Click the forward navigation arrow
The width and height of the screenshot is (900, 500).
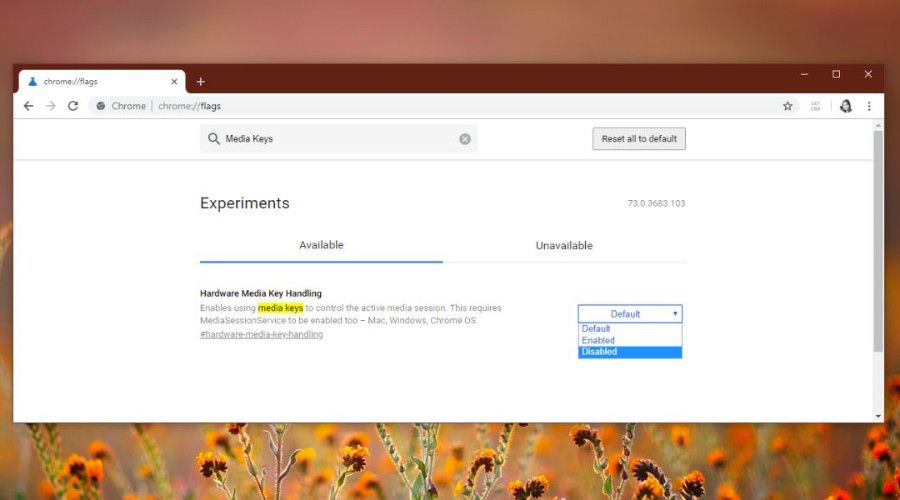click(50, 106)
